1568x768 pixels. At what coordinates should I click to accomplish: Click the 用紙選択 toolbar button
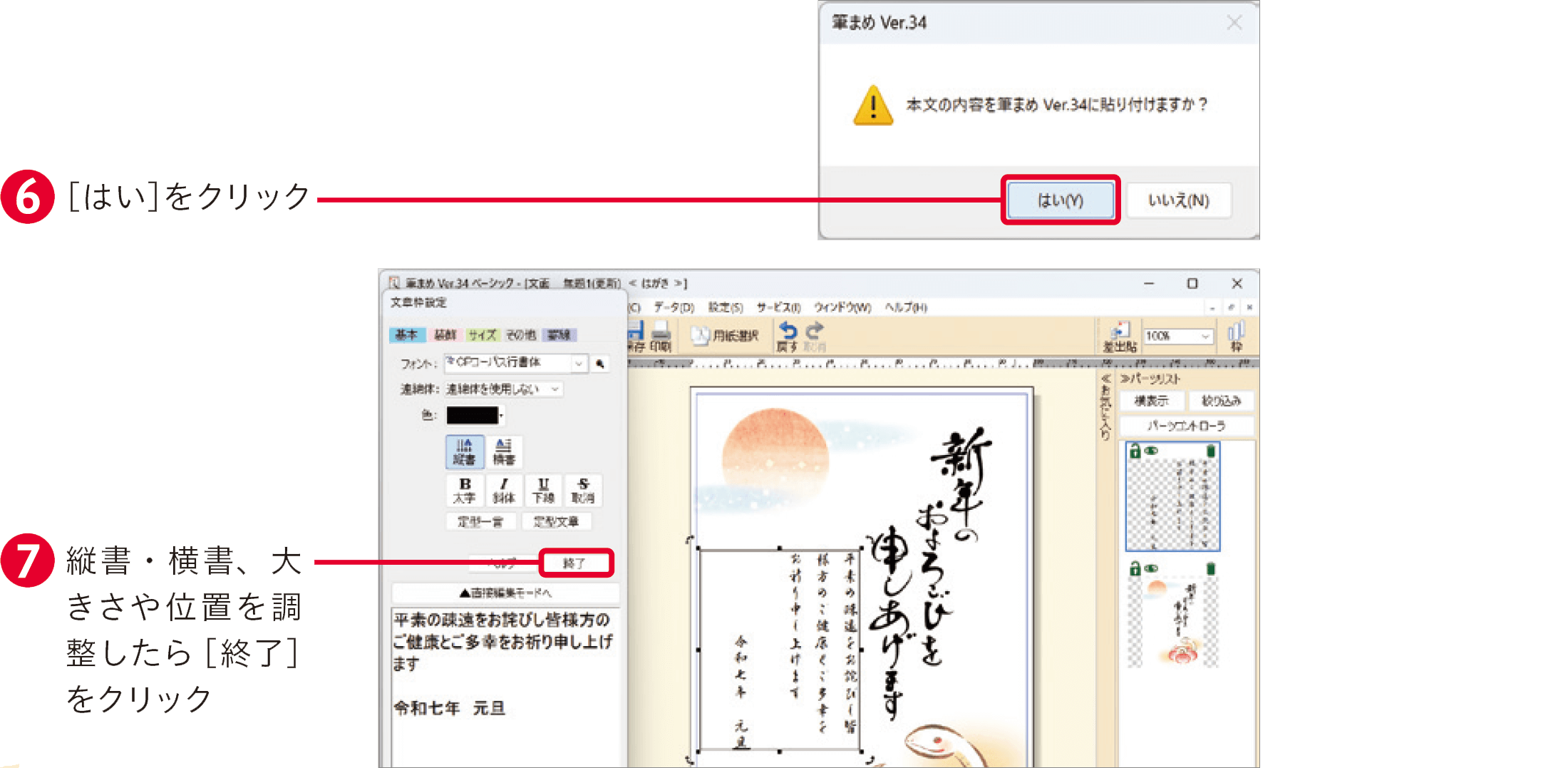click(726, 336)
